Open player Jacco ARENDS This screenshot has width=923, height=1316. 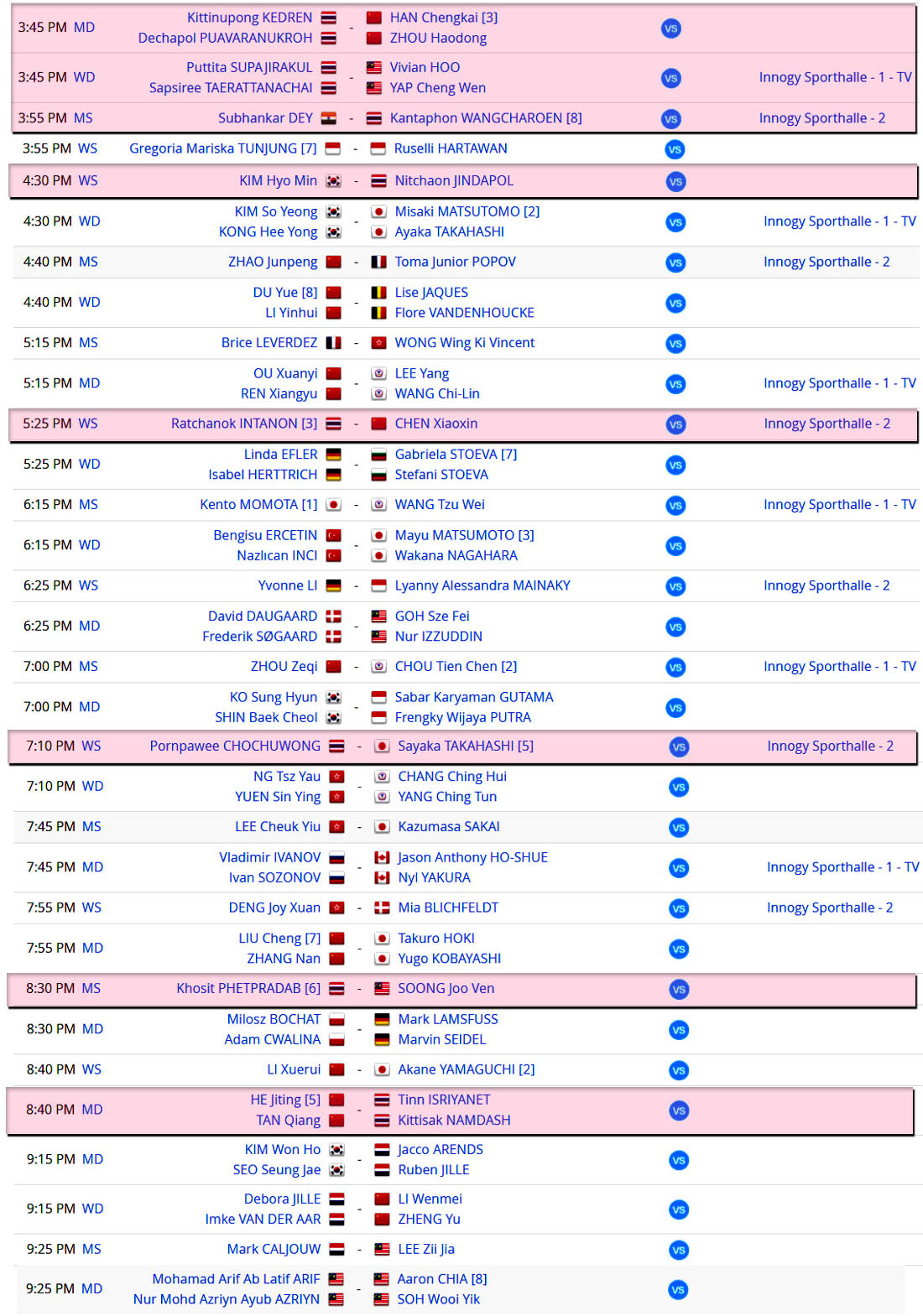(441, 1149)
